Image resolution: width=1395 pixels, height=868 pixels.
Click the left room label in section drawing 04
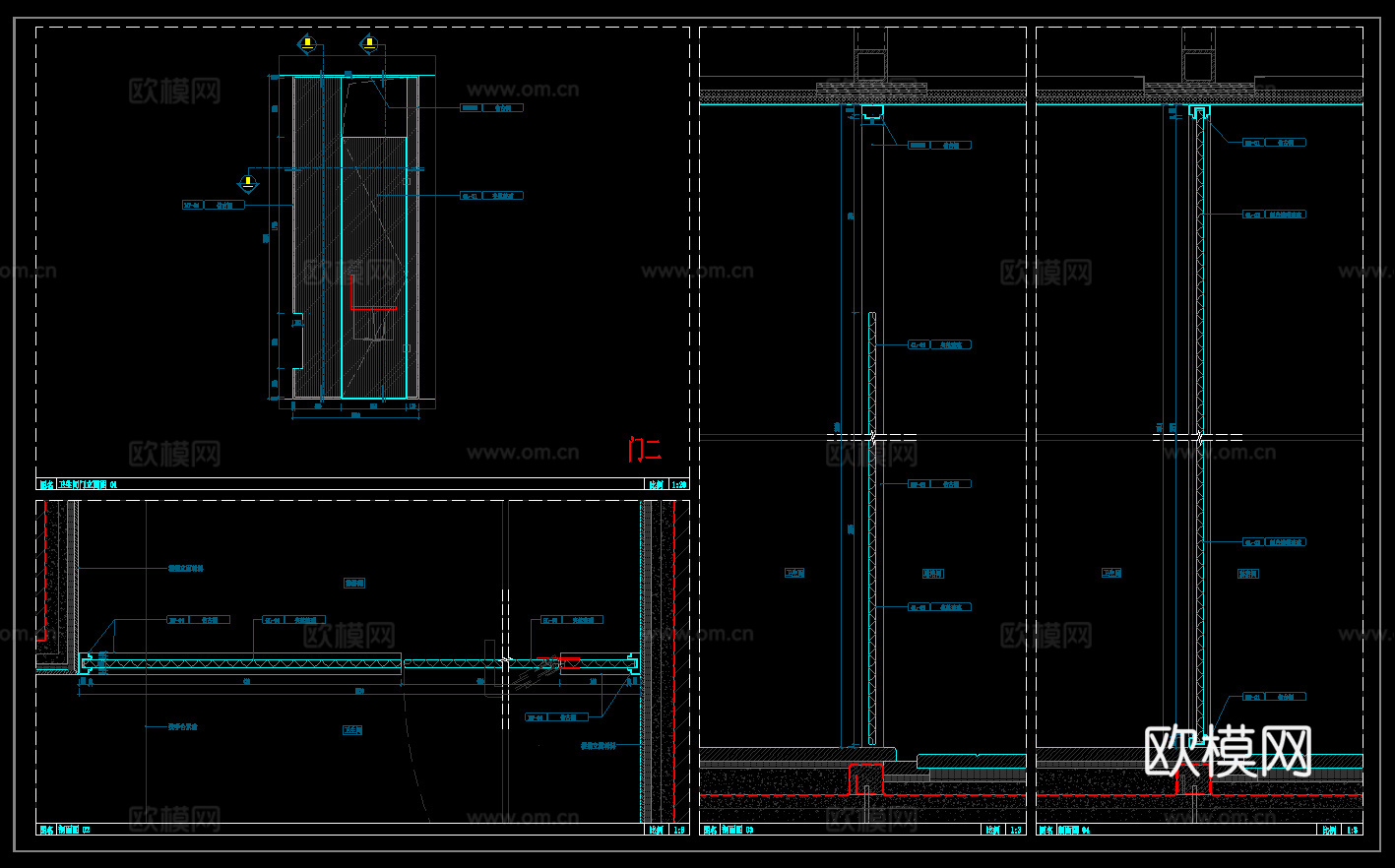click(1111, 573)
